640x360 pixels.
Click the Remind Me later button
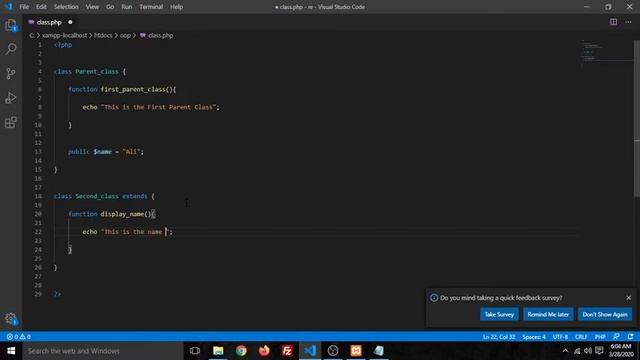click(x=548, y=314)
